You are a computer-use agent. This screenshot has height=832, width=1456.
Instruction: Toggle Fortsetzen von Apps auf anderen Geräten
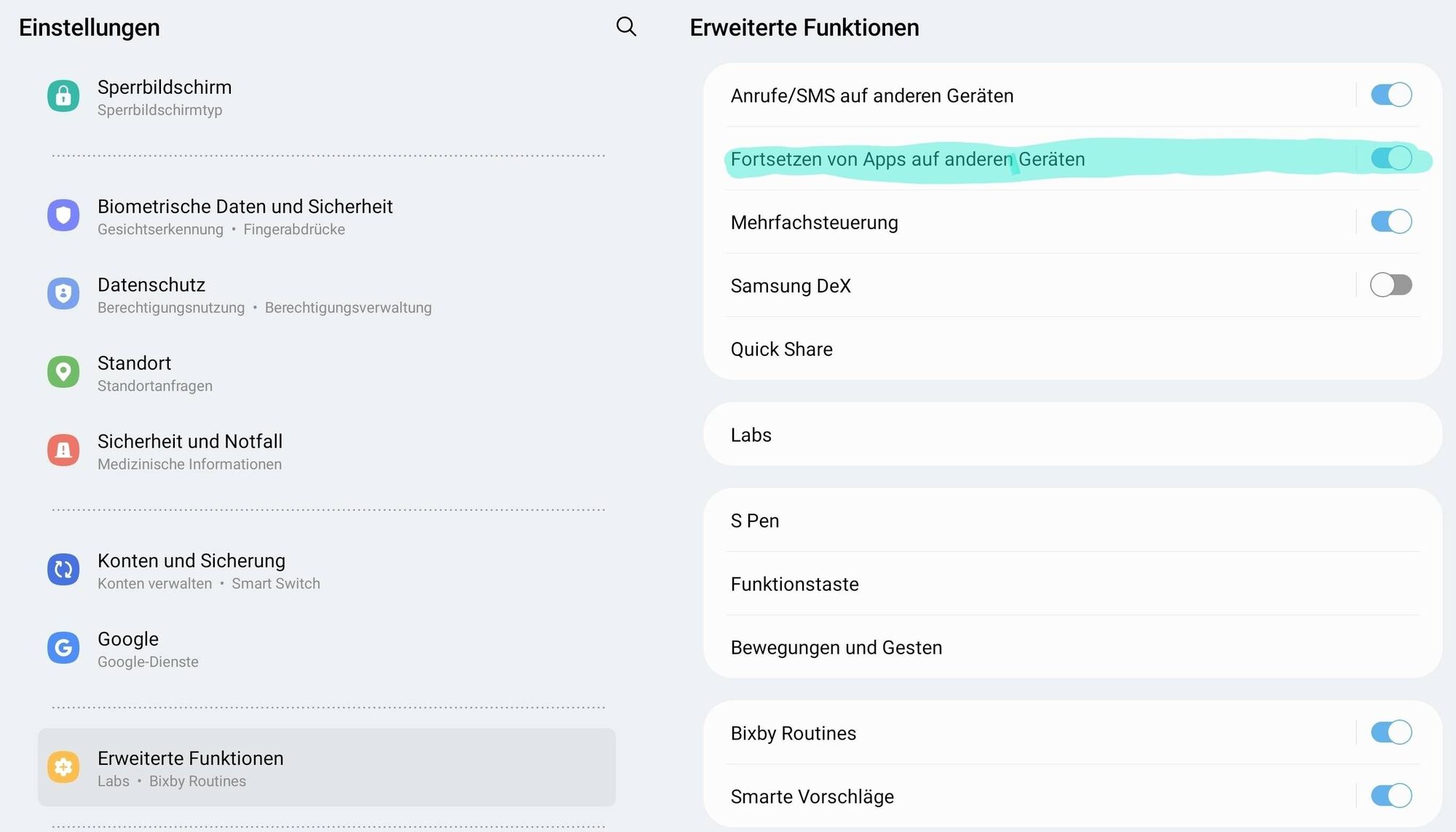(x=1390, y=159)
